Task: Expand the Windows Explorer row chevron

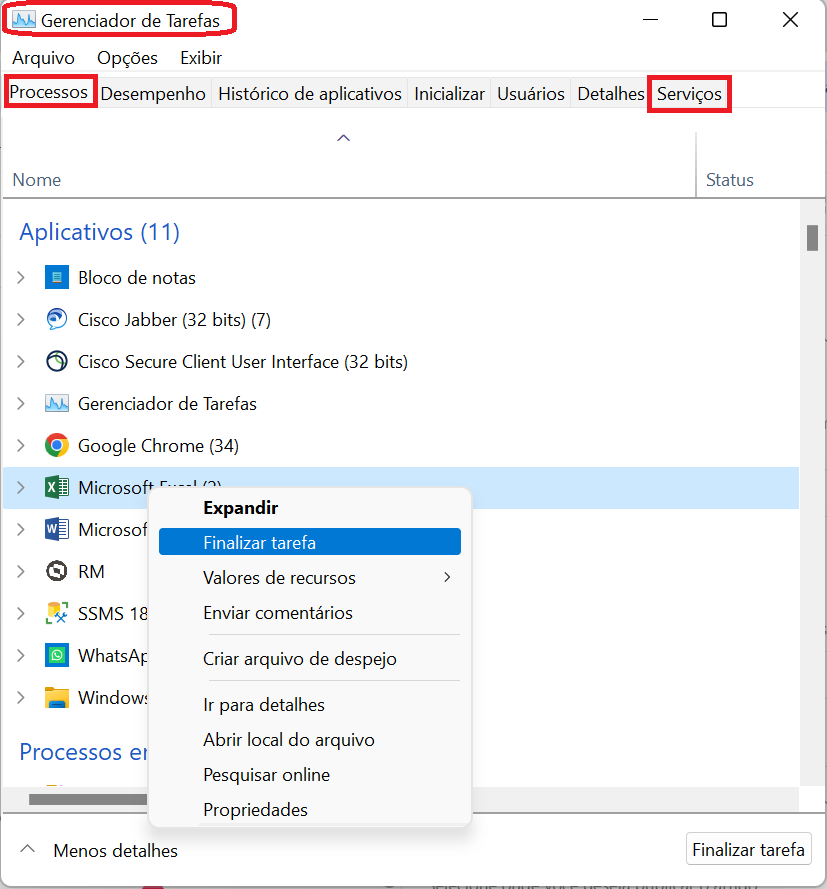Action: 21,697
